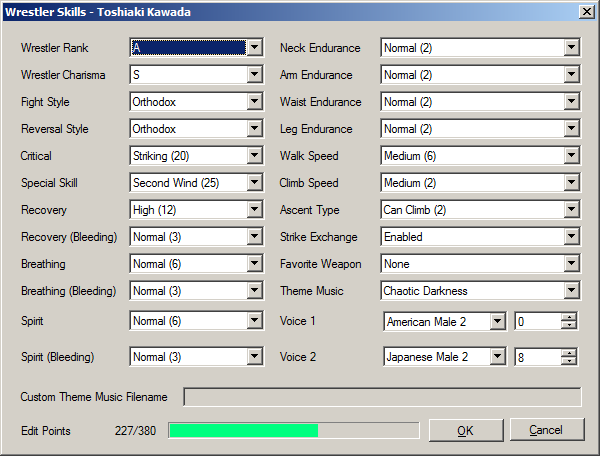Click the Custom Theme Music Filename field
600x456 pixels.
(381, 397)
